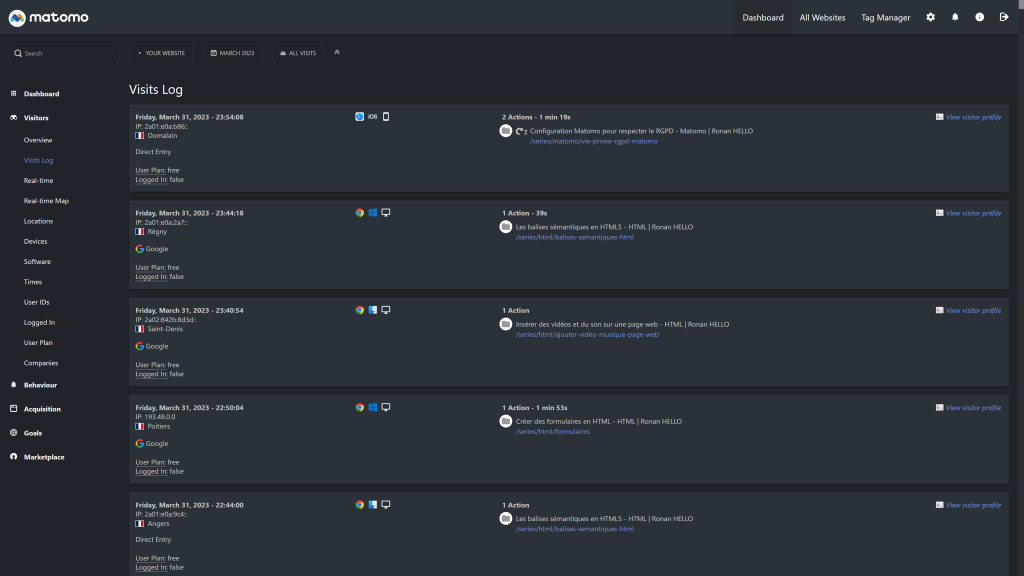Select Real-time Map in the Visitors submenu
The height and width of the screenshot is (576, 1024).
(x=46, y=201)
